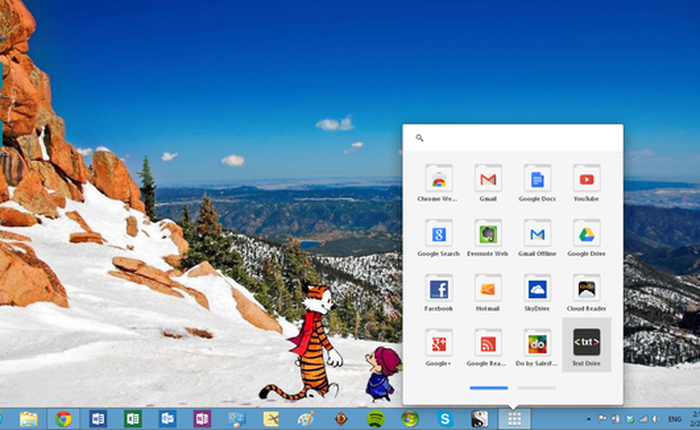The image size is (700, 430).
Task: Open Microsoft OneNote from the taskbar
Action: click(x=202, y=419)
